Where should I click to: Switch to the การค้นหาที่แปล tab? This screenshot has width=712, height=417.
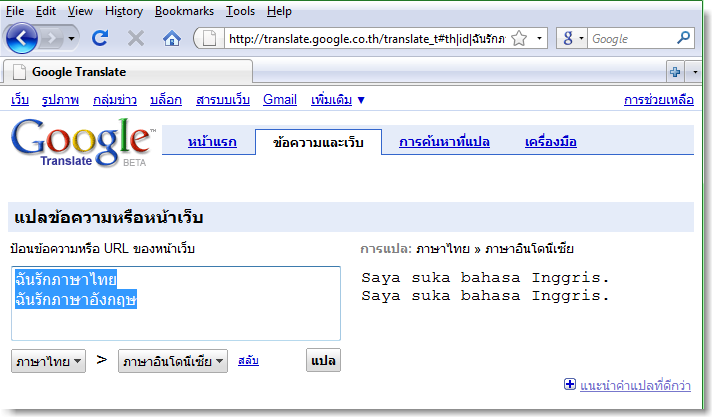pyautogui.click(x=444, y=142)
